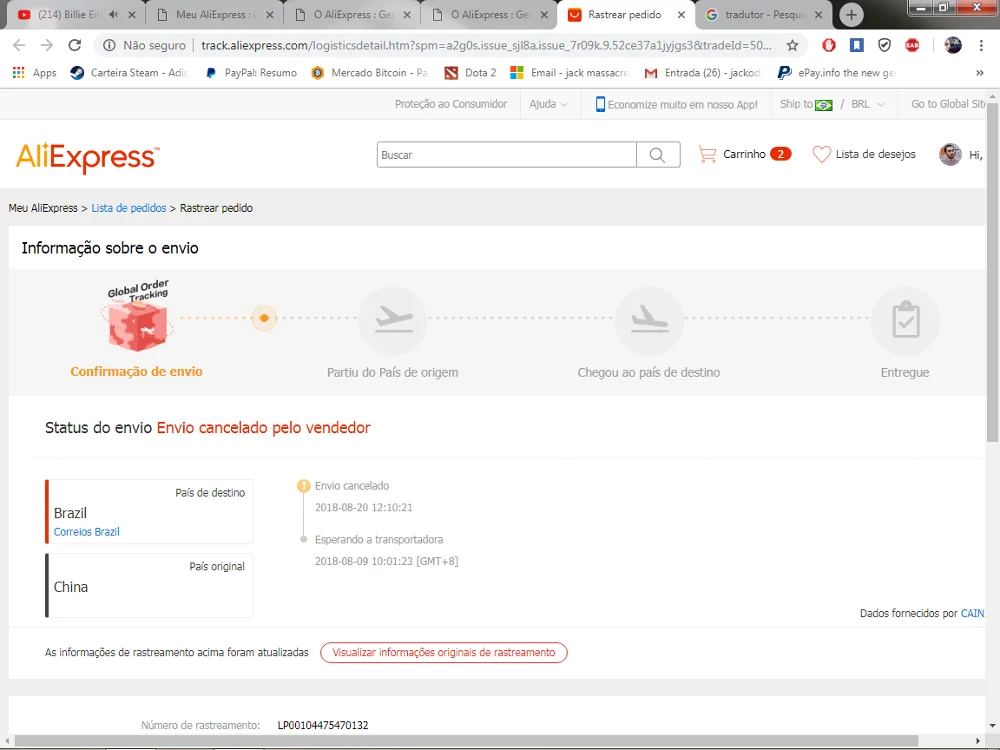Image resolution: width=1000 pixels, height=750 pixels.
Task: Open the user account avatar
Action: point(950,154)
